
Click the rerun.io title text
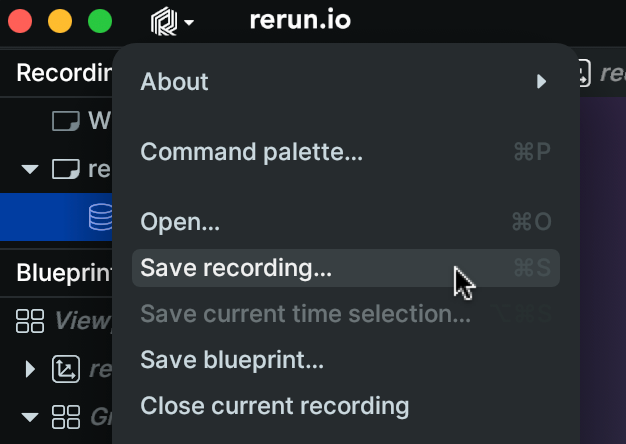coord(300,20)
